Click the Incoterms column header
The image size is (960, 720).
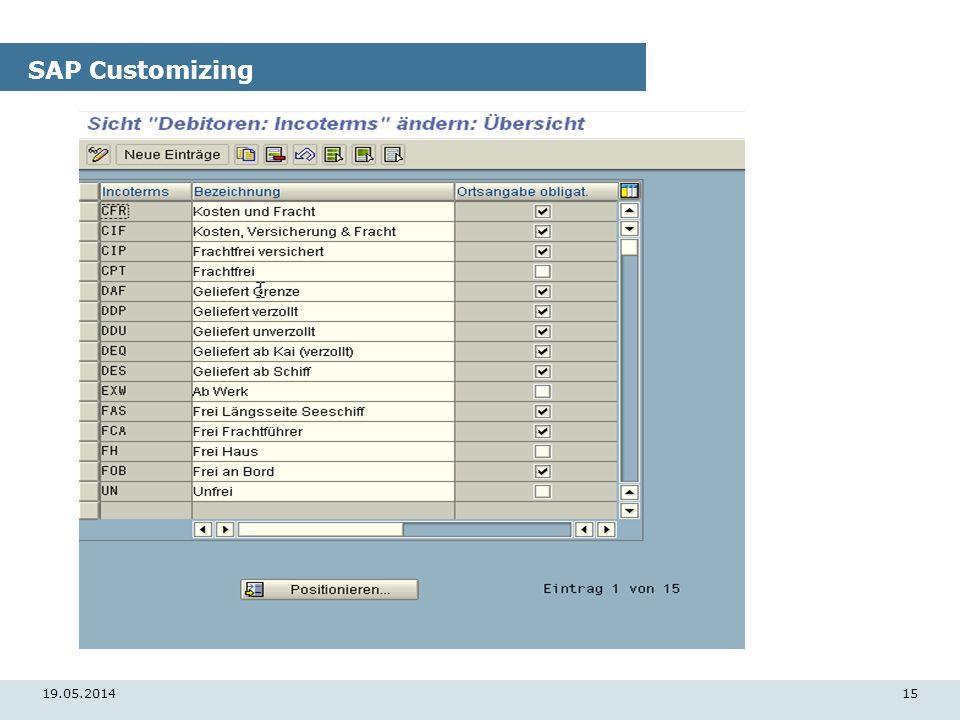[146, 192]
